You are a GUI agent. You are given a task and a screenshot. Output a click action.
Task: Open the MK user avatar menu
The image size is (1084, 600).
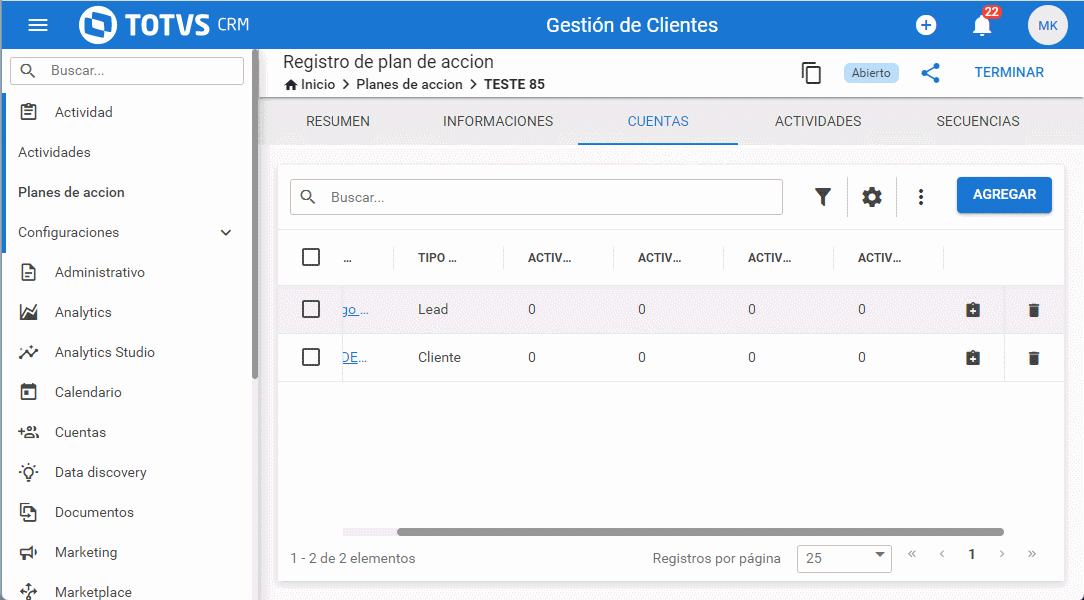(x=1047, y=26)
